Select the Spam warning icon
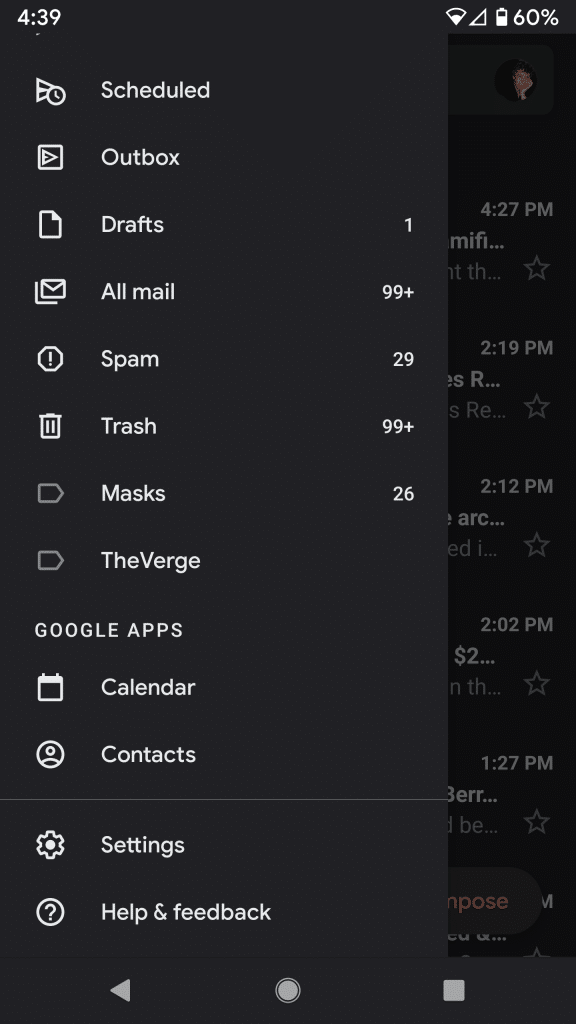Screen dimensions: 576x1024 (x=50, y=359)
